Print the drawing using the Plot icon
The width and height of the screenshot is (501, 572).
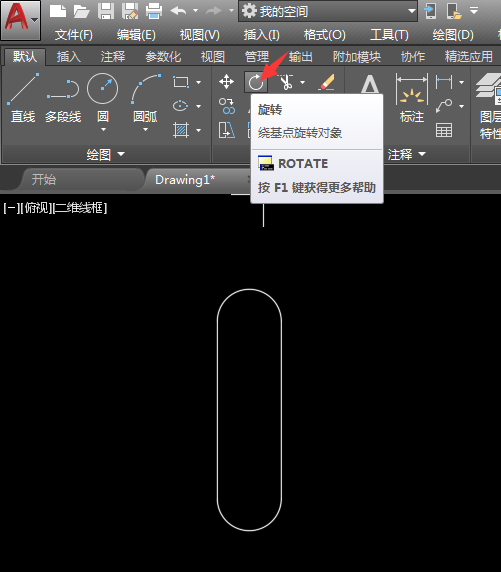[154, 11]
